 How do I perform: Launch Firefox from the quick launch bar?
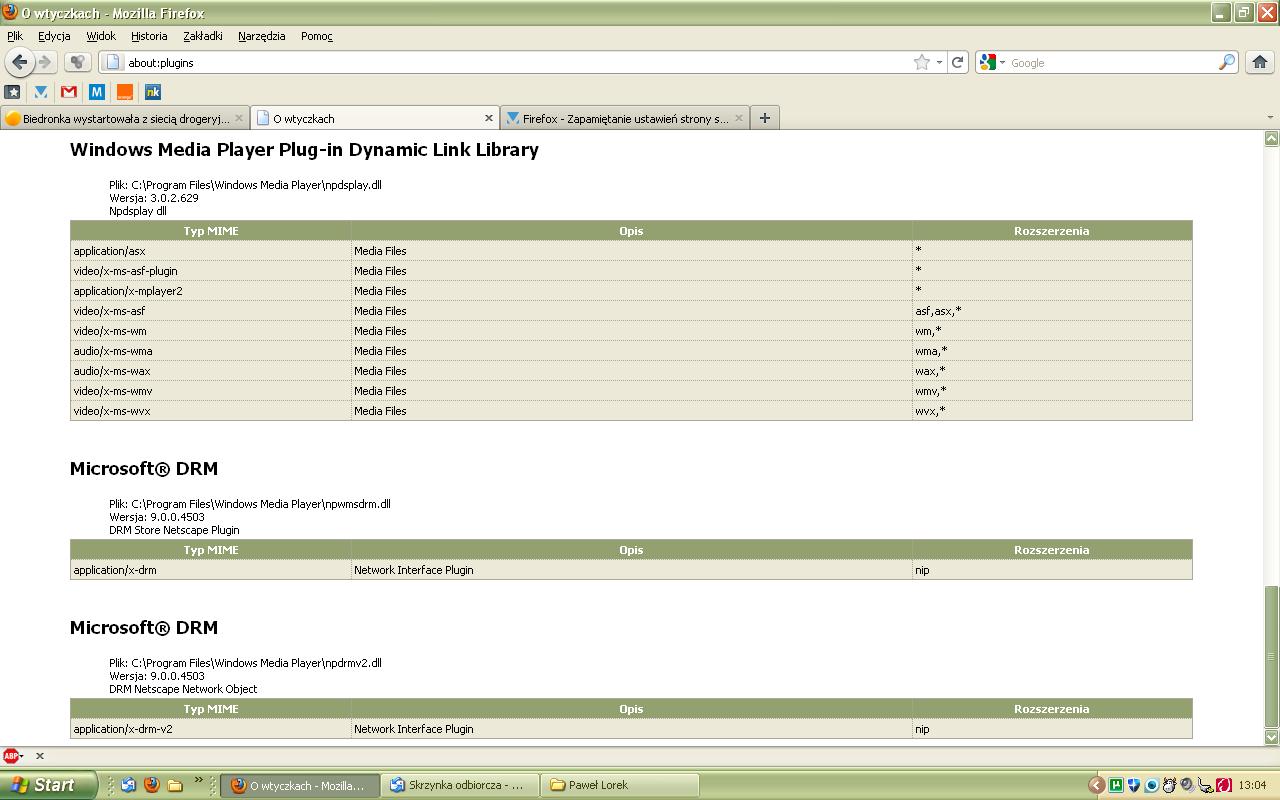point(152,785)
